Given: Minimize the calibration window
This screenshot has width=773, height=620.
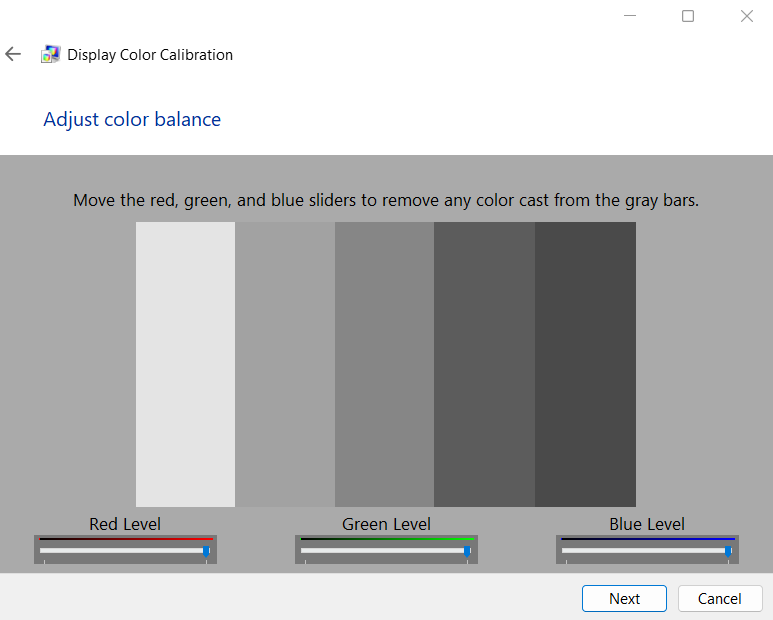Looking at the screenshot, I should click(630, 16).
